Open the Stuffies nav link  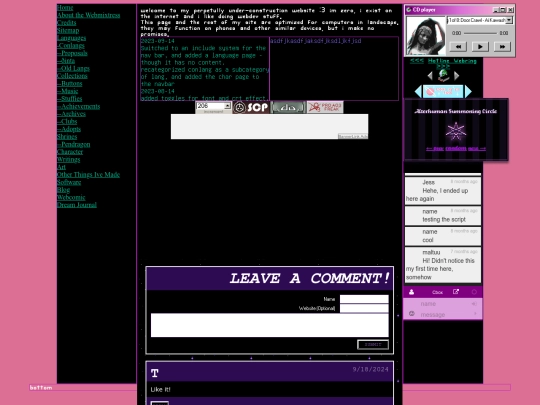tap(70, 98)
